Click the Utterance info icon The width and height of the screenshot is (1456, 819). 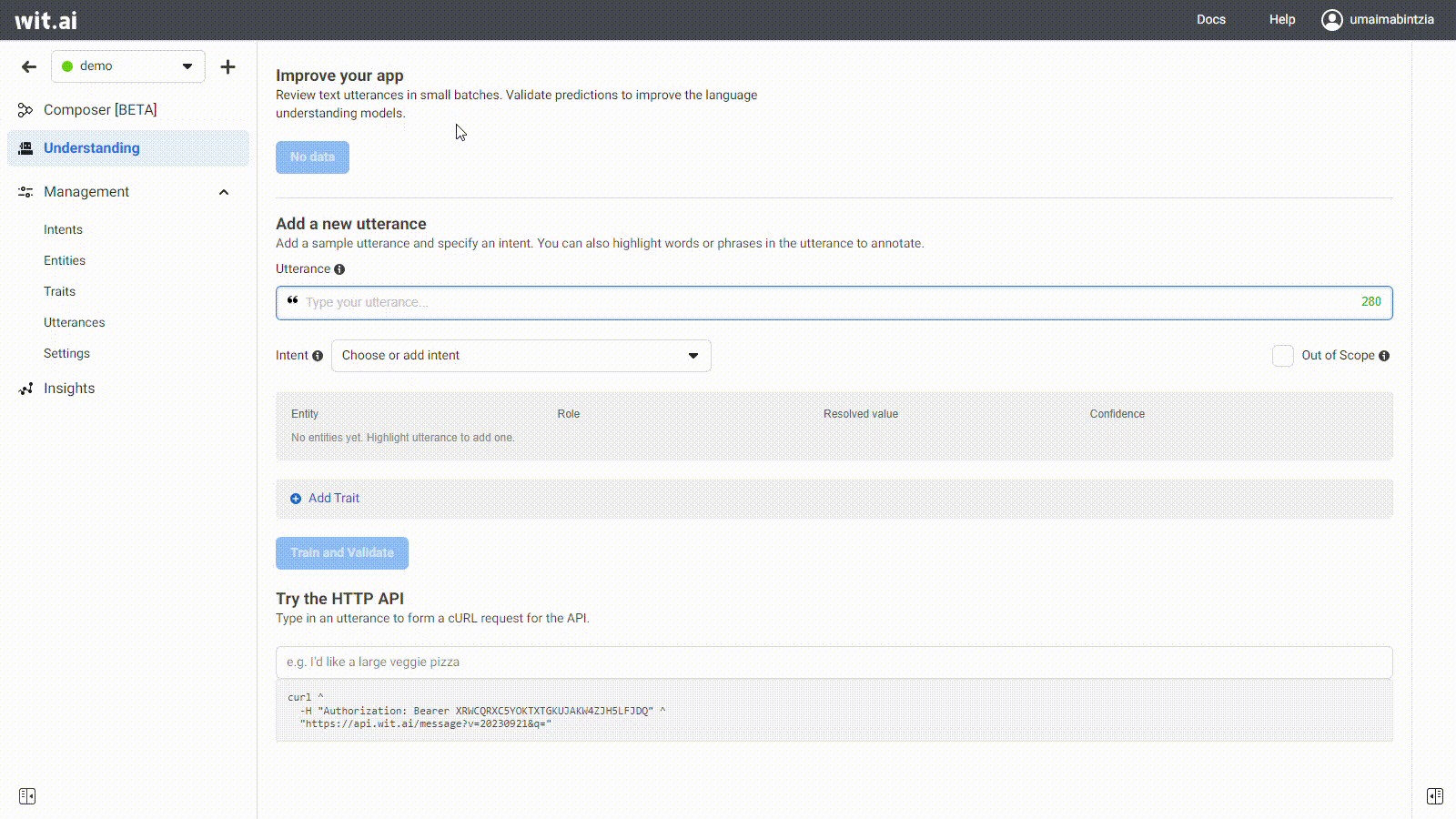(339, 269)
